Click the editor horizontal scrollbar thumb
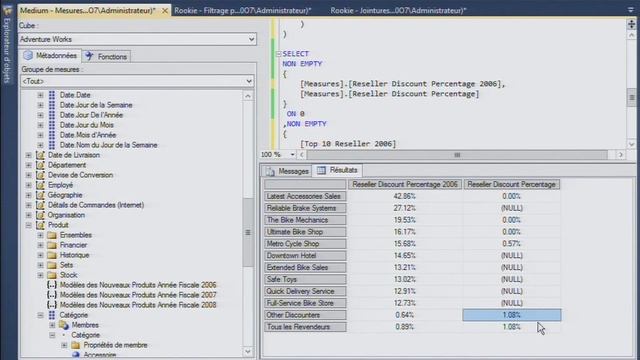640x360 pixels. (457, 155)
